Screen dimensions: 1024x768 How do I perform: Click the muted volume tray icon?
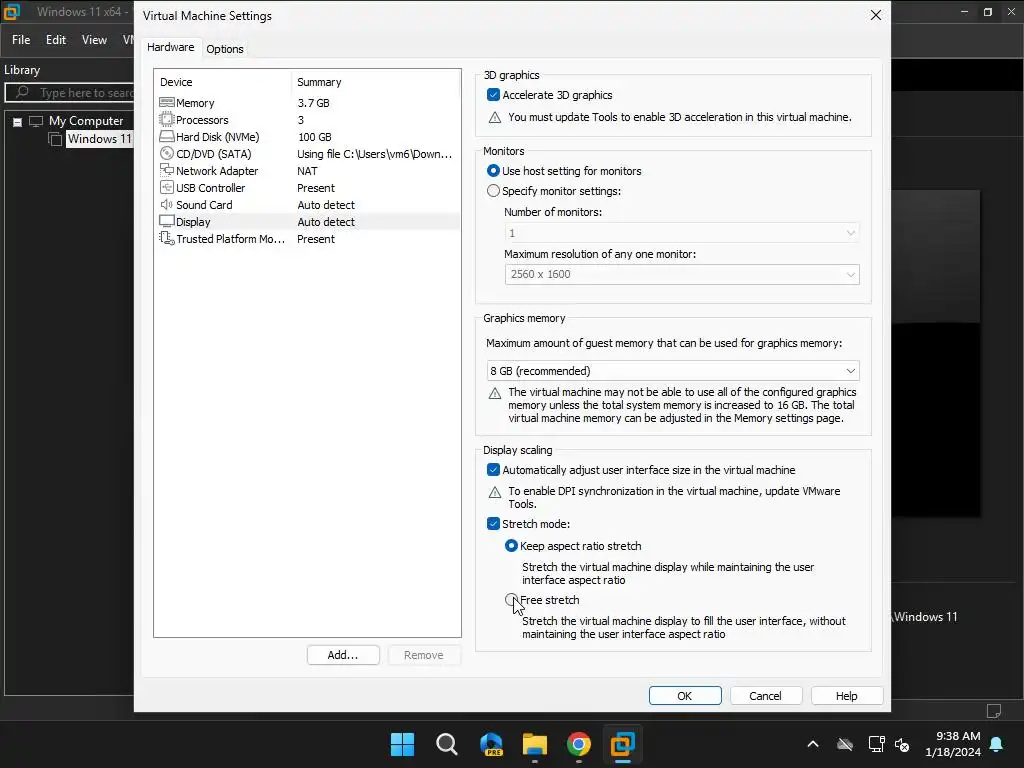(x=902, y=744)
